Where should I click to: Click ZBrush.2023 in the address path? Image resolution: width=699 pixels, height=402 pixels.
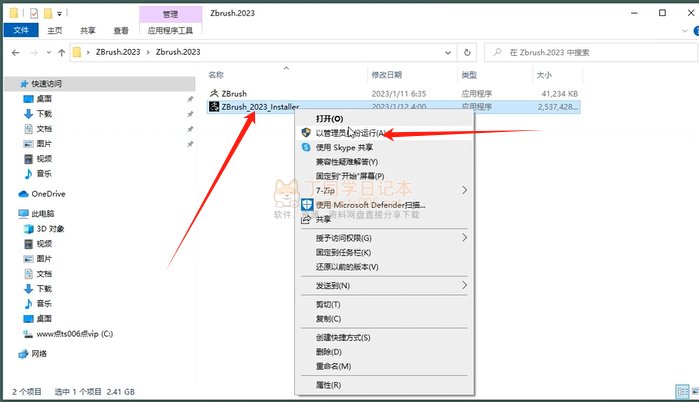[118, 52]
